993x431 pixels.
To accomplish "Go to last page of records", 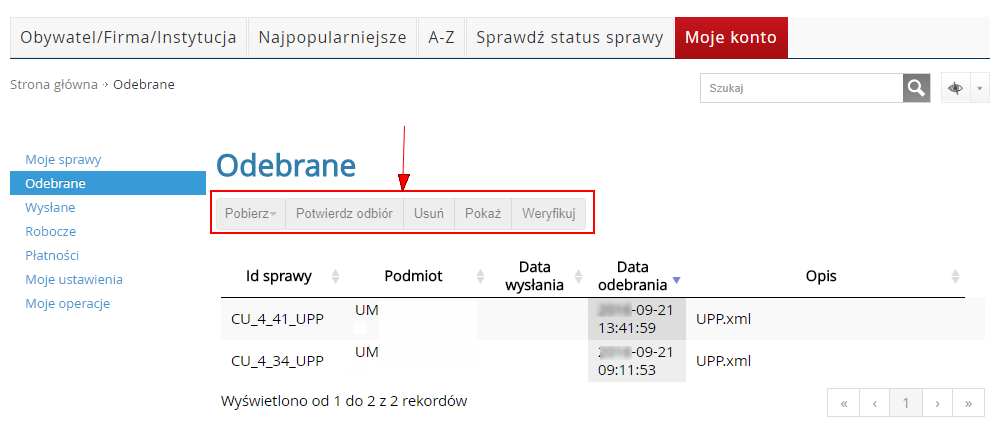I will 968,403.
